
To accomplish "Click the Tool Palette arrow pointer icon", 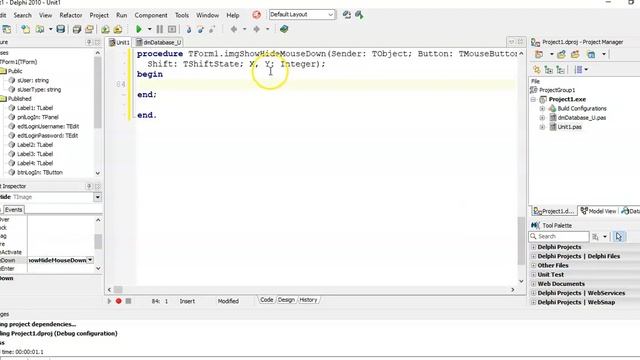I will pos(619,236).
